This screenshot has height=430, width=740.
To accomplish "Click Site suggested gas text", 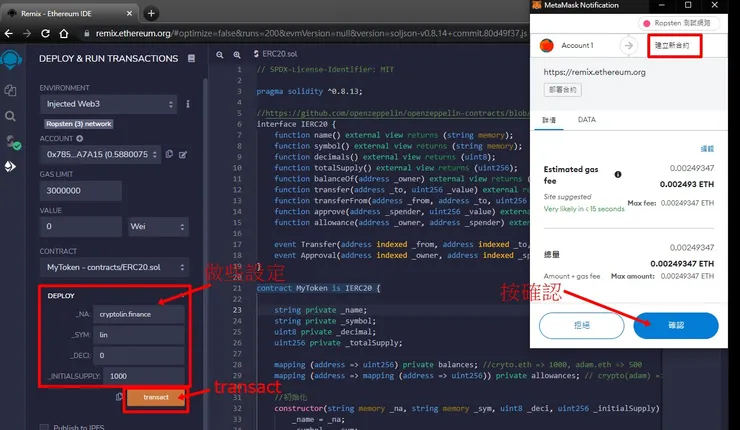I will click(x=567, y=197).
